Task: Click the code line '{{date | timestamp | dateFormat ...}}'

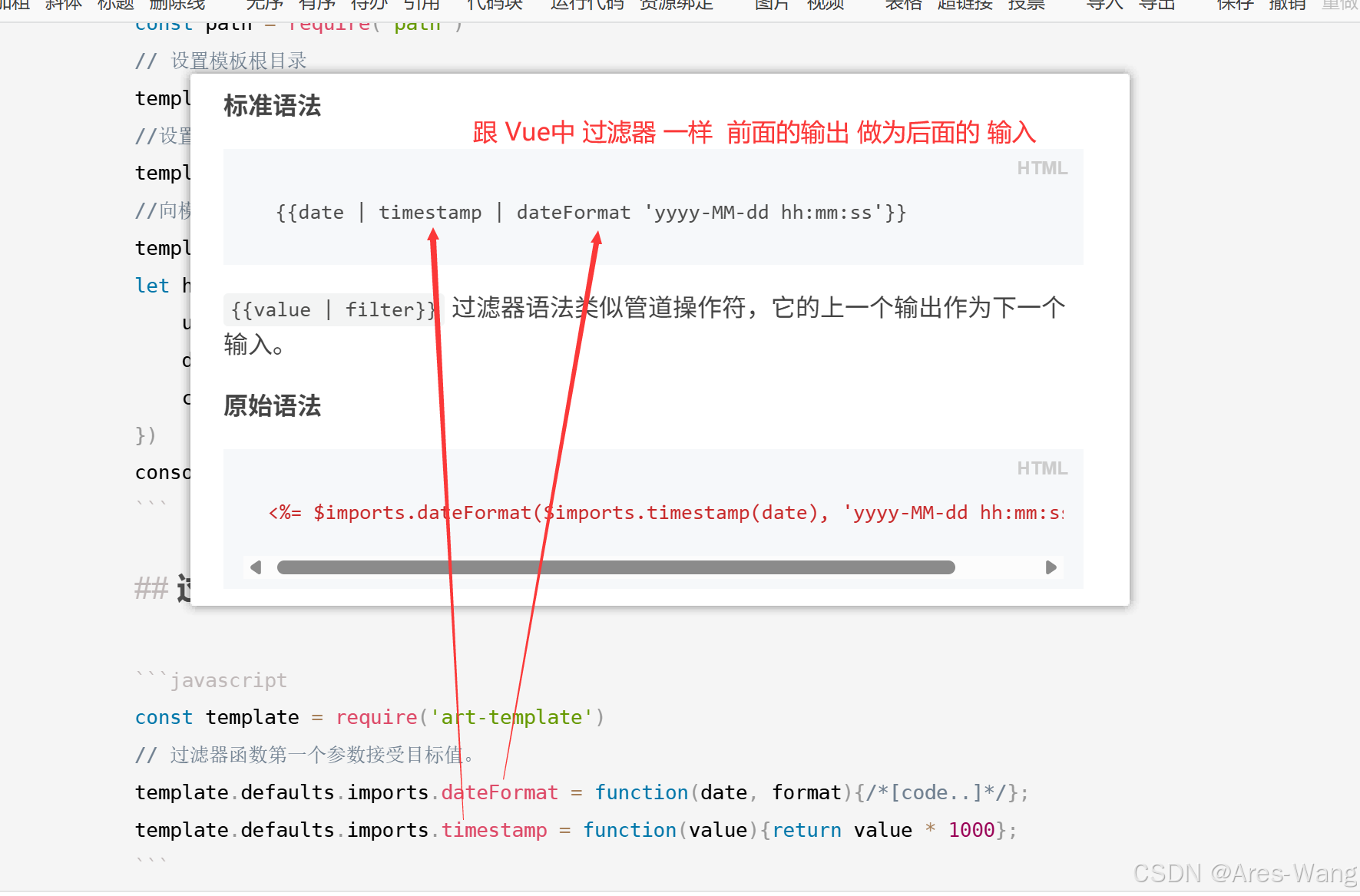Action: (591, 213)
